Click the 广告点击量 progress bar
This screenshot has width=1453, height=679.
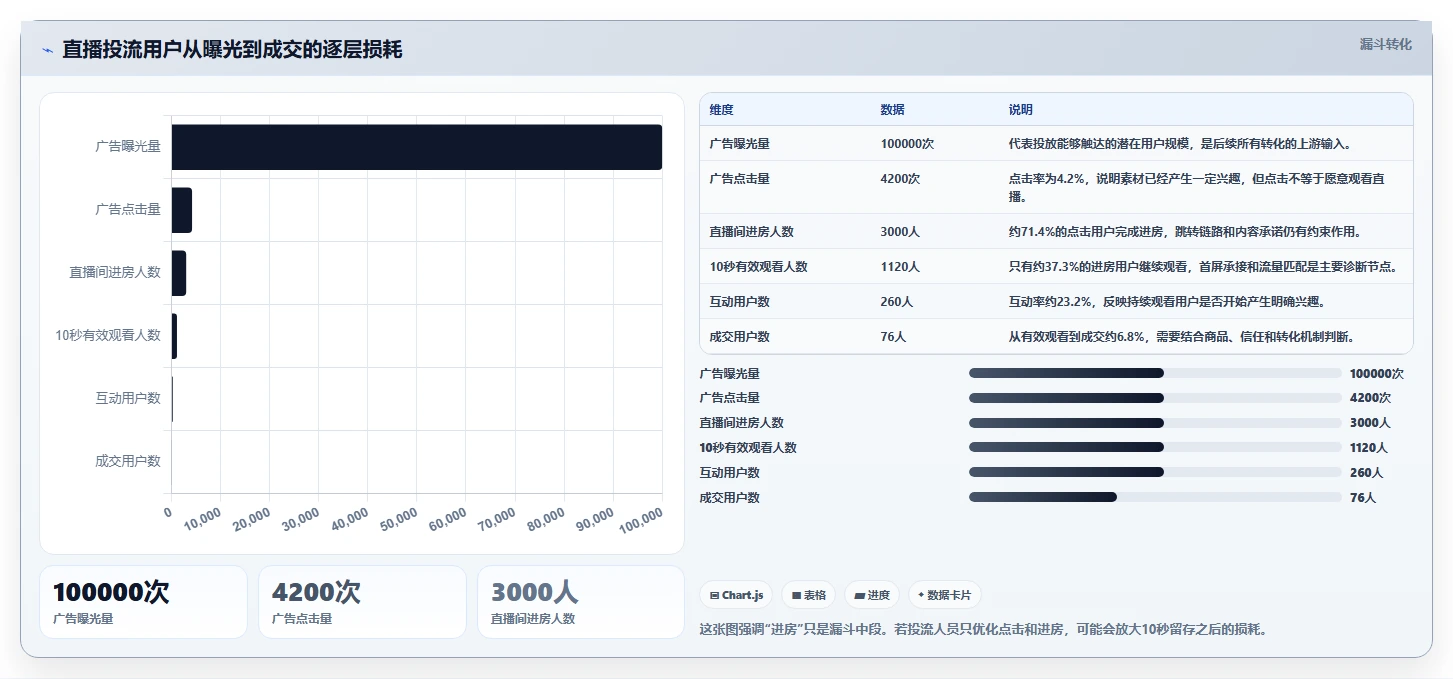1155,397
